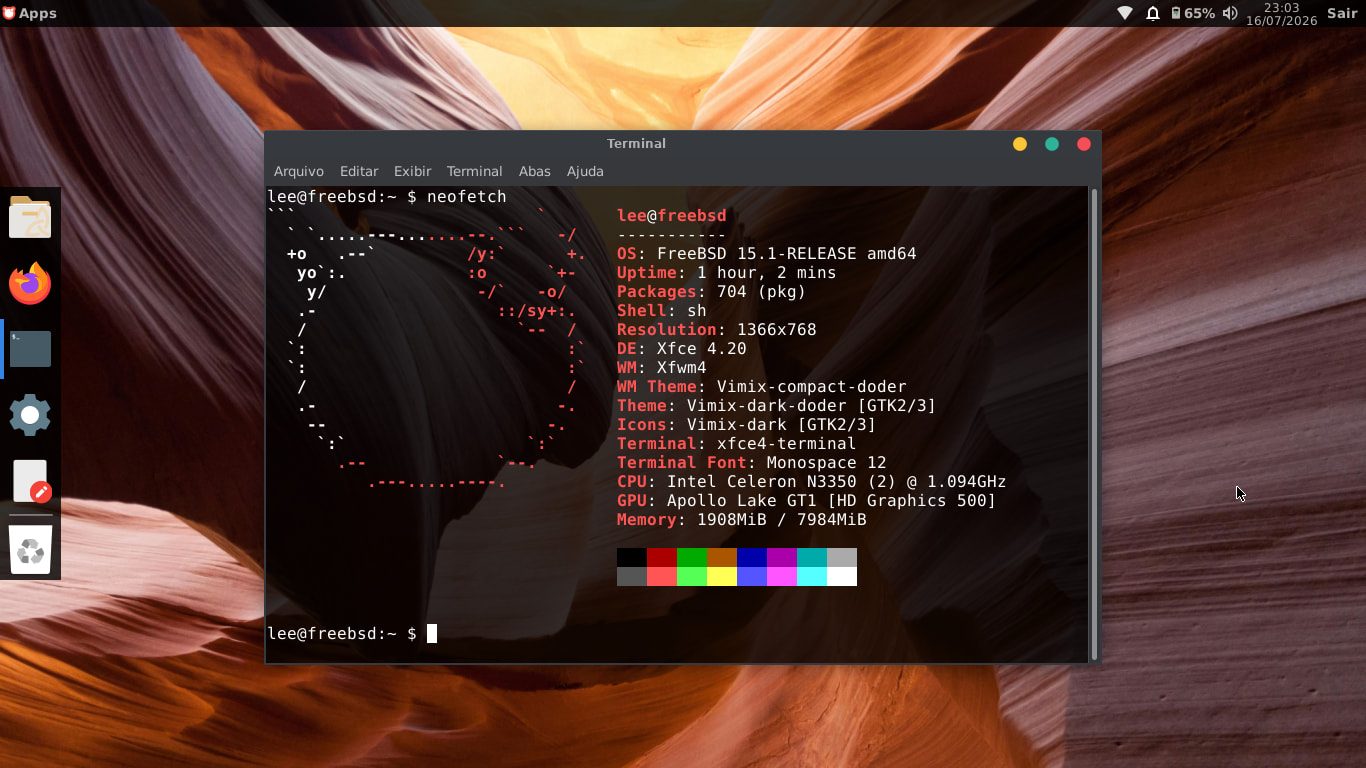Click the 'WM Theme: Vimix-compact-doder' line
The height and width of the screenshot is (768, 1366).
pos(762,387)
